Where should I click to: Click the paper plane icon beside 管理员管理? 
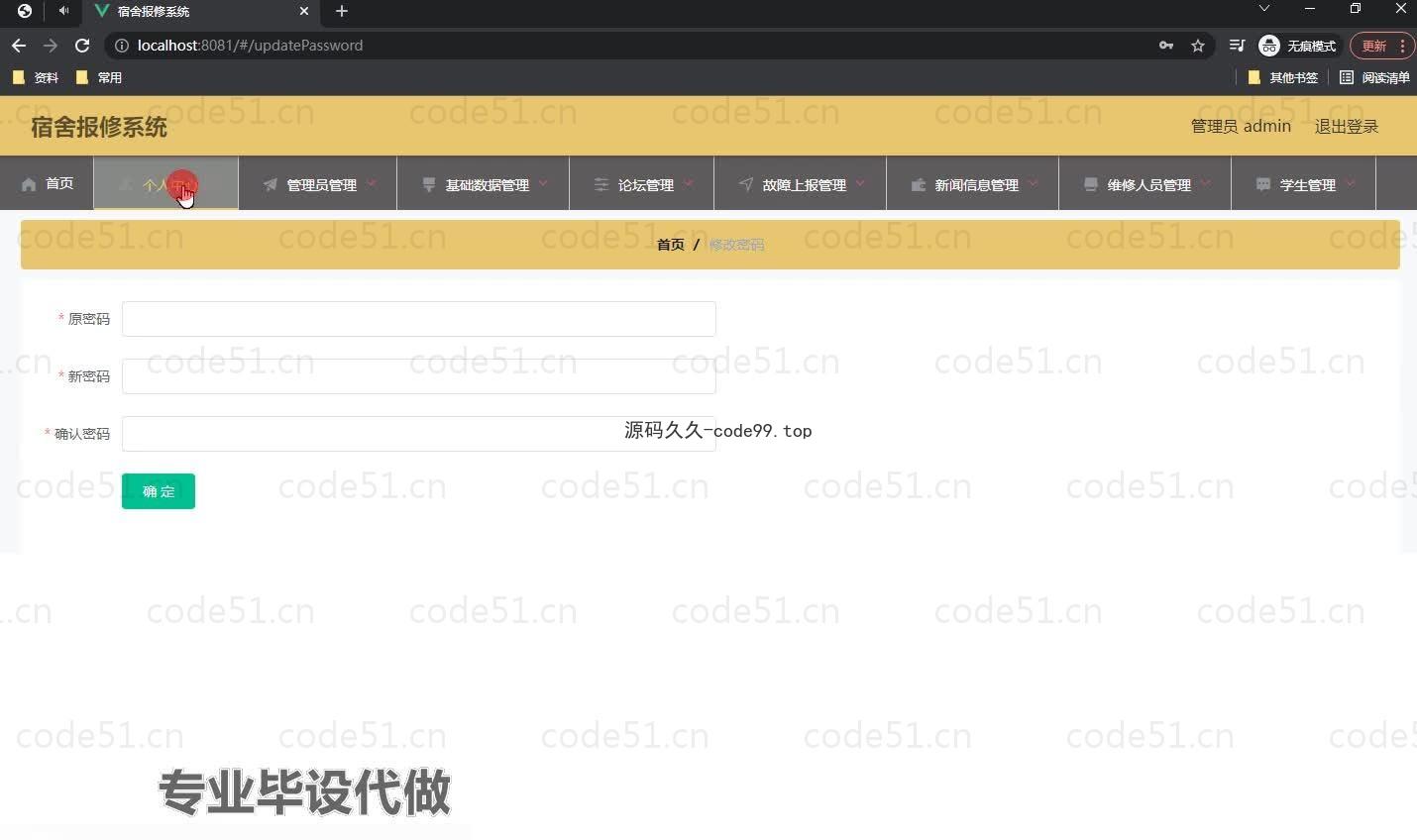[x=271, y=184]
